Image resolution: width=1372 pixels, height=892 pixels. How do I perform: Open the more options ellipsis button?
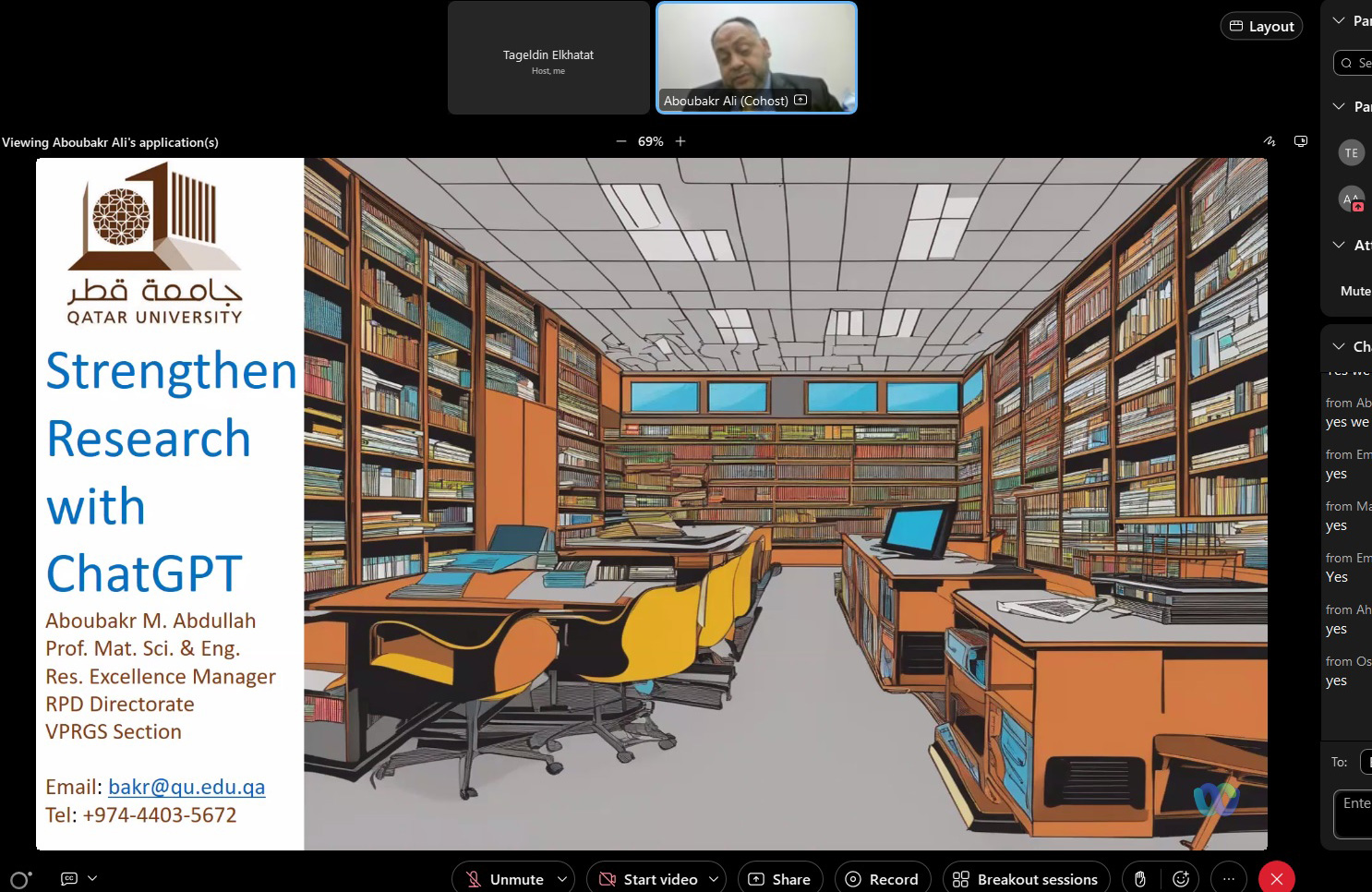pos(1228,879)
